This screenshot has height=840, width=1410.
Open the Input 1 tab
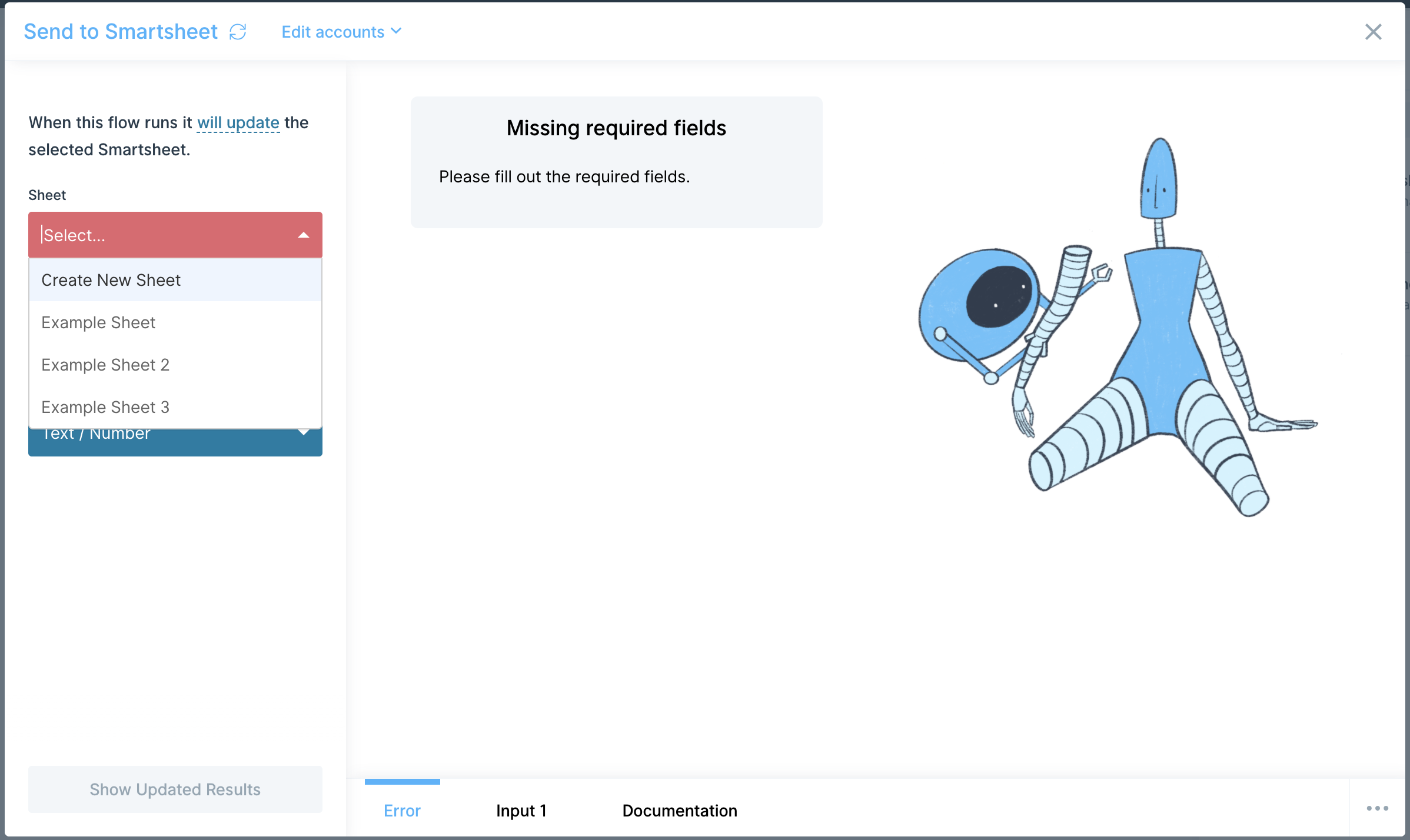click(x=521, y=811)
